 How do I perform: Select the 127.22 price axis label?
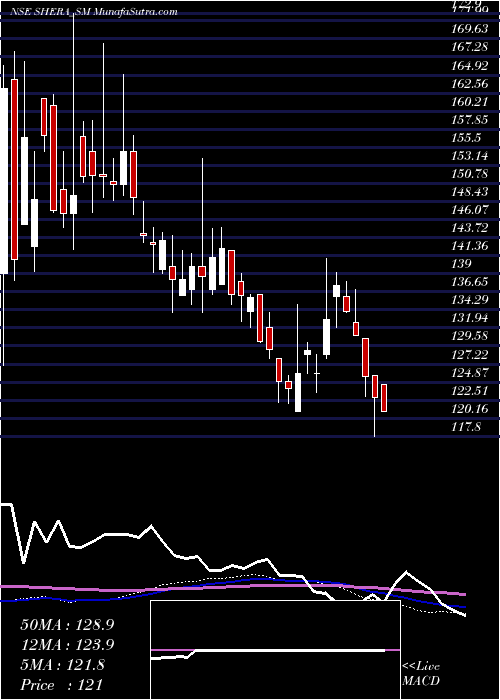pos(470,354)
